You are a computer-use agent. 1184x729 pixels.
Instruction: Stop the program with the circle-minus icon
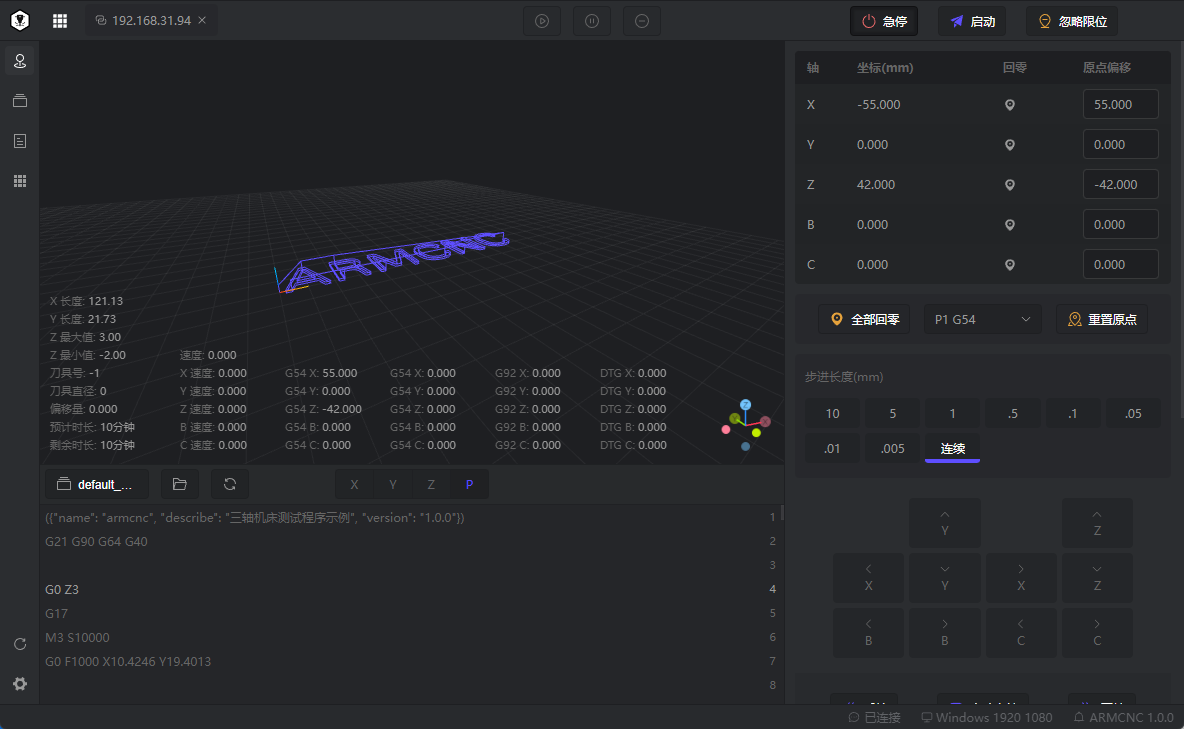(x=642, y=21)
